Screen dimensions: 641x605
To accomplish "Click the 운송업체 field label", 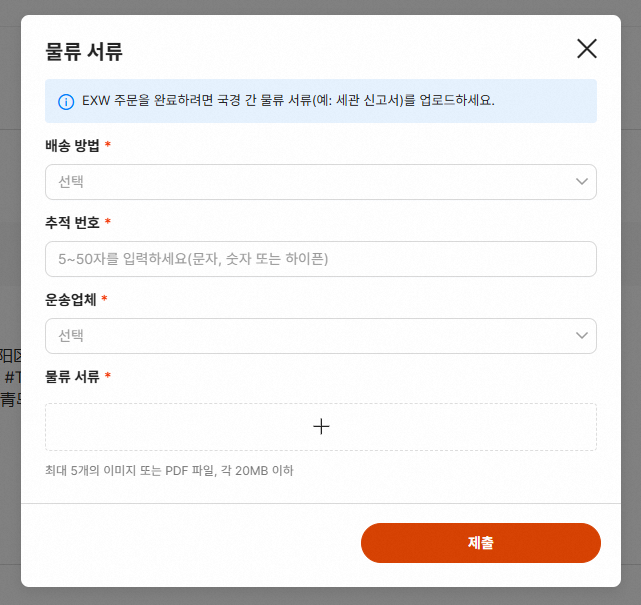I will [x=72, y=299].
